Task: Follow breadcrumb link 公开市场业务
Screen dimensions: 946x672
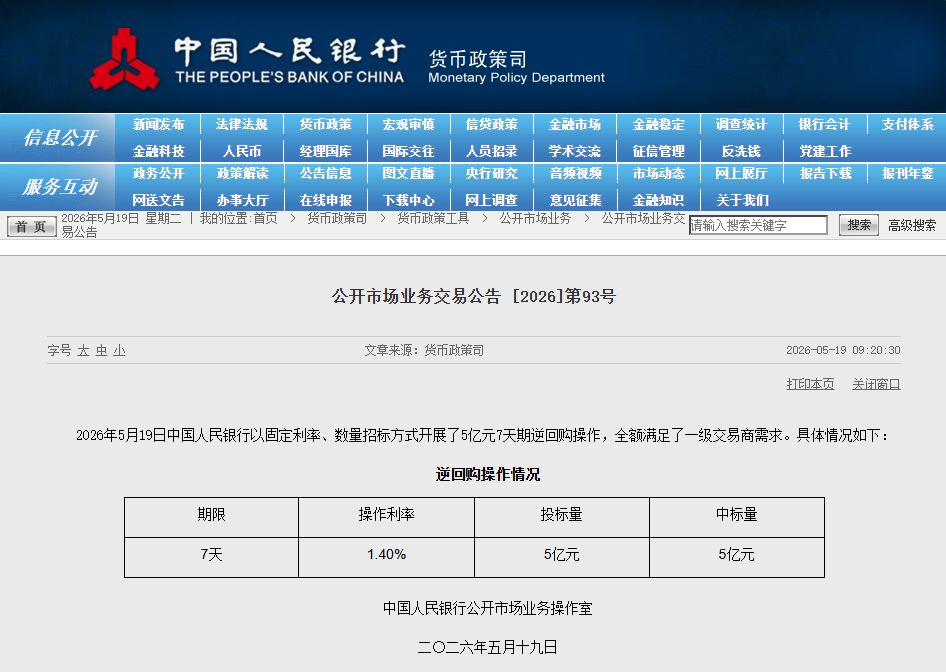Action: click(535, 218)
